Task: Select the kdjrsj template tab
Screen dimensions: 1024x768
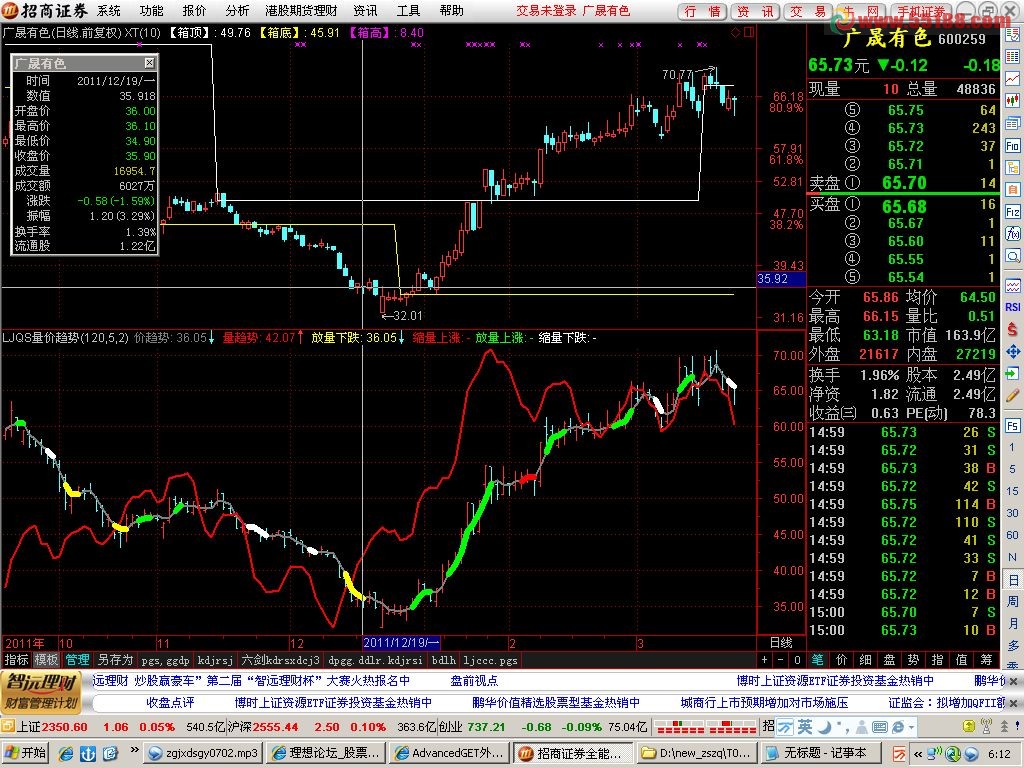Action: (x=215, y=660)
